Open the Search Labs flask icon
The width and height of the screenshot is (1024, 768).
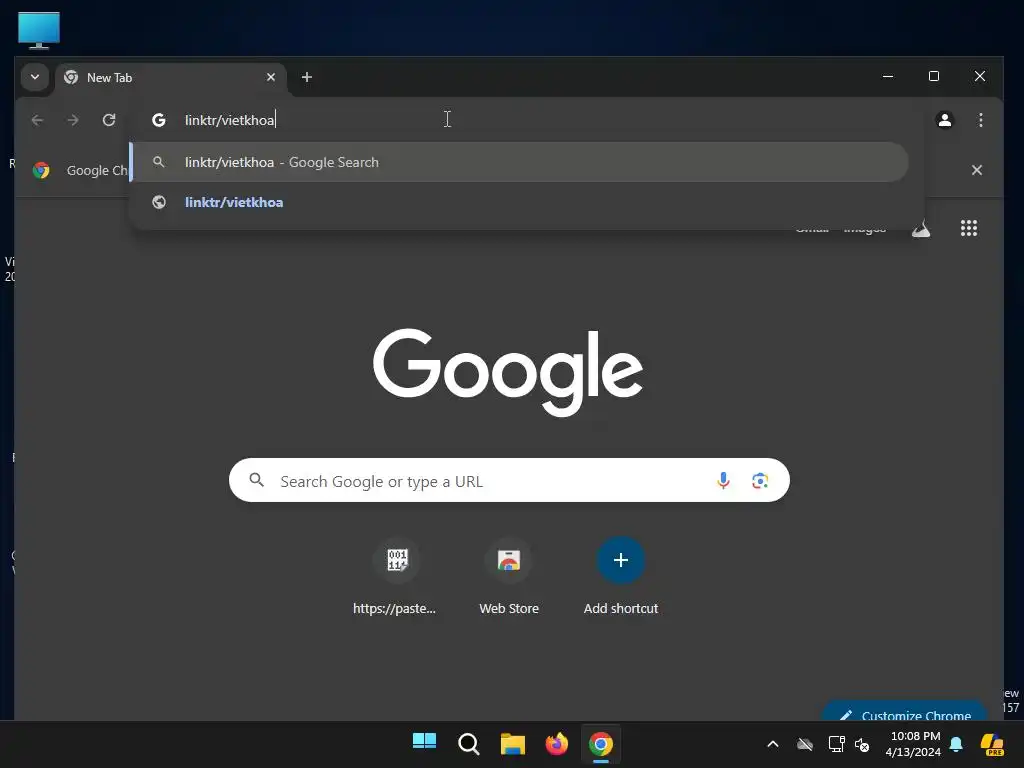pos(921,228)
